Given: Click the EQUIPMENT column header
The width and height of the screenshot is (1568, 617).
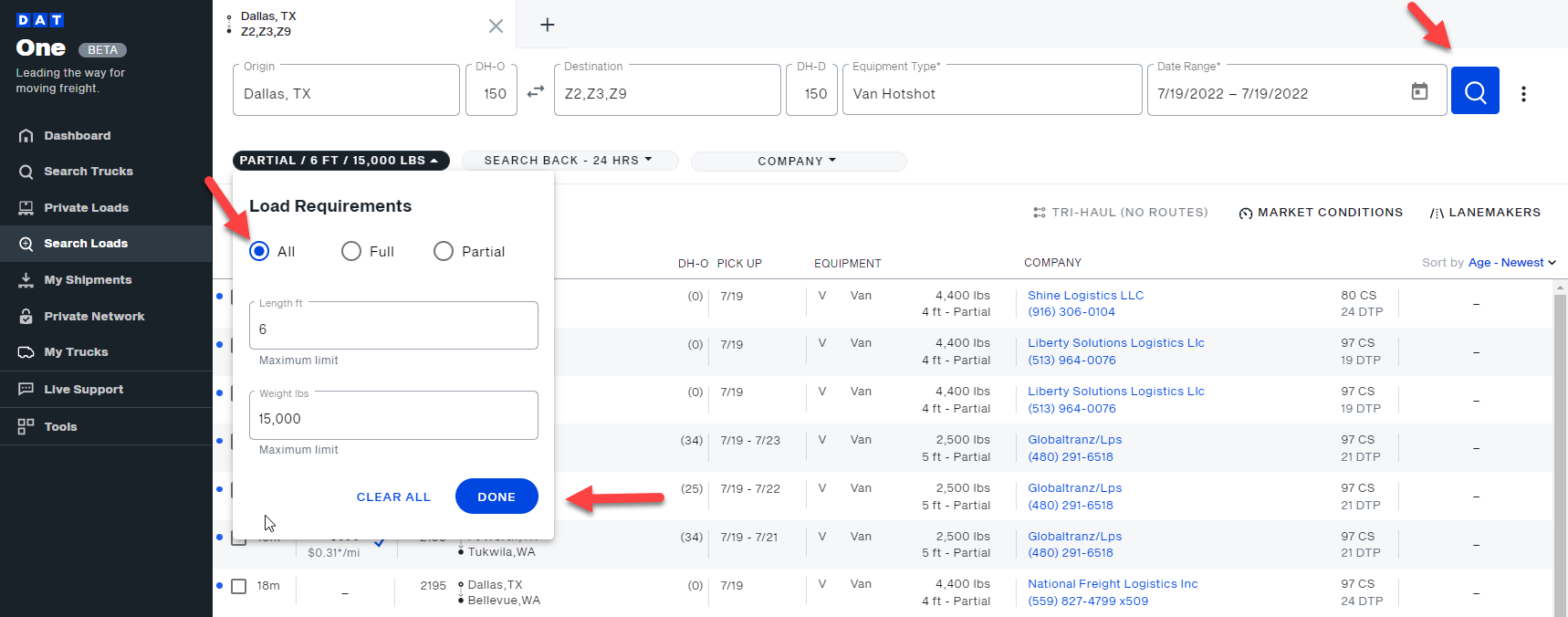Looking at the screenshot, I should click(848, 264).
